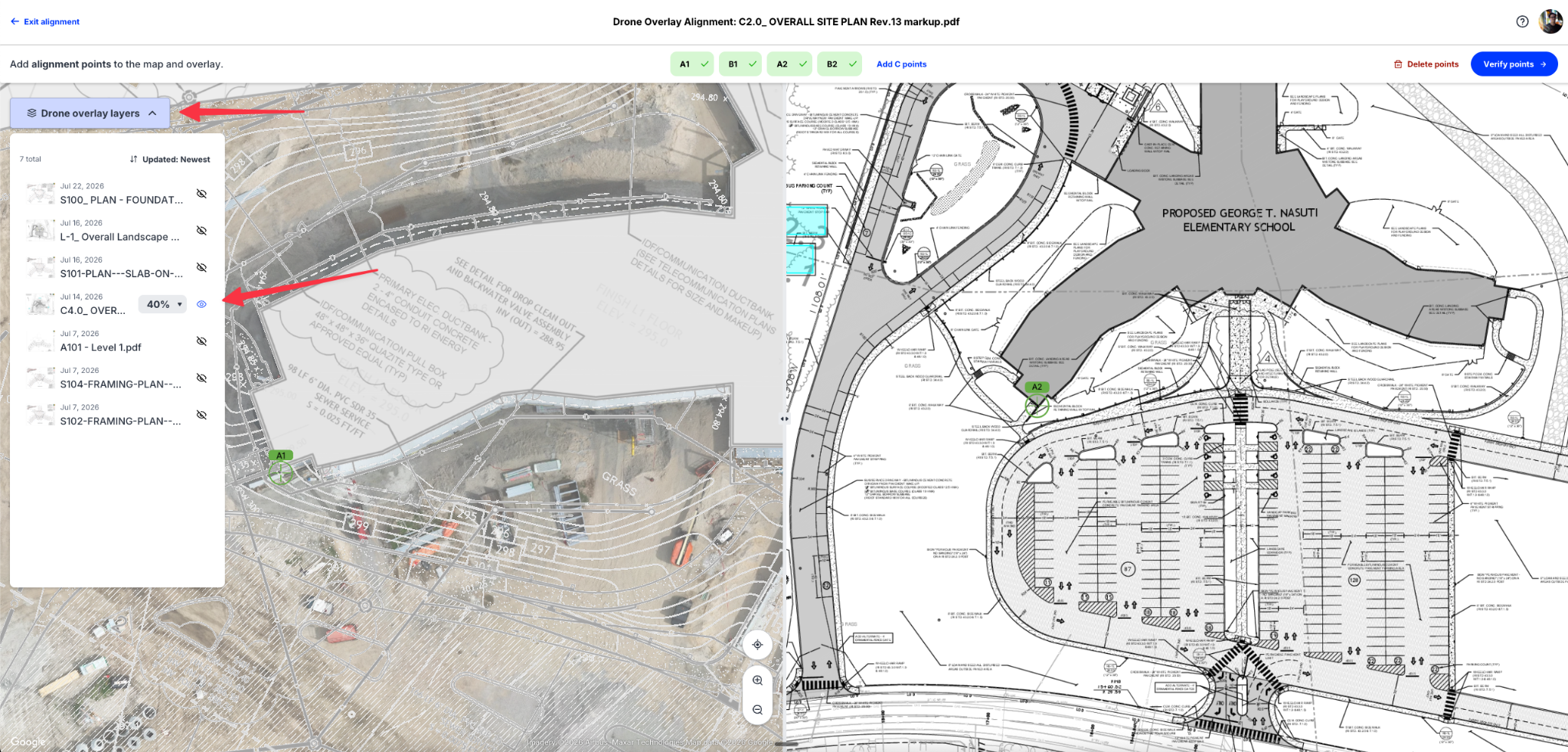Center map on current location
Viewport: 1568px width, 752px height.
(757, 645)
